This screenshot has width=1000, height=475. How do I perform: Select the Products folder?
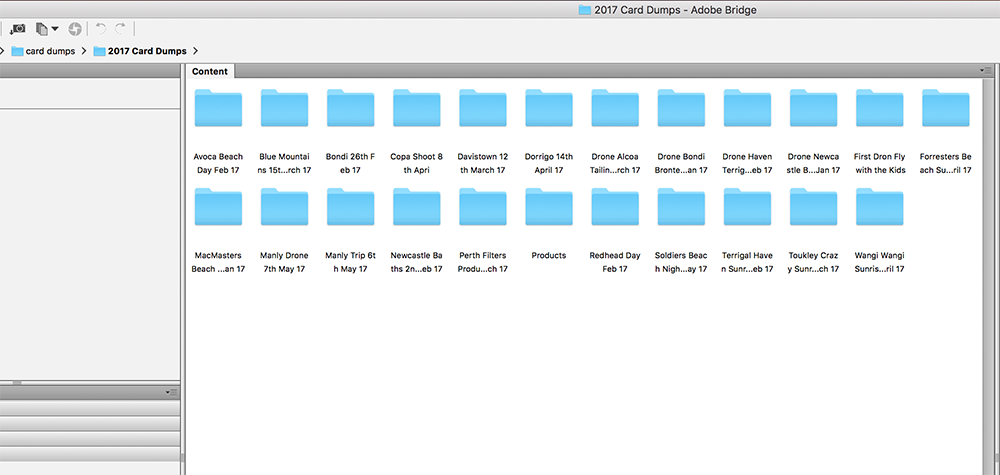(x=549, y=207)
